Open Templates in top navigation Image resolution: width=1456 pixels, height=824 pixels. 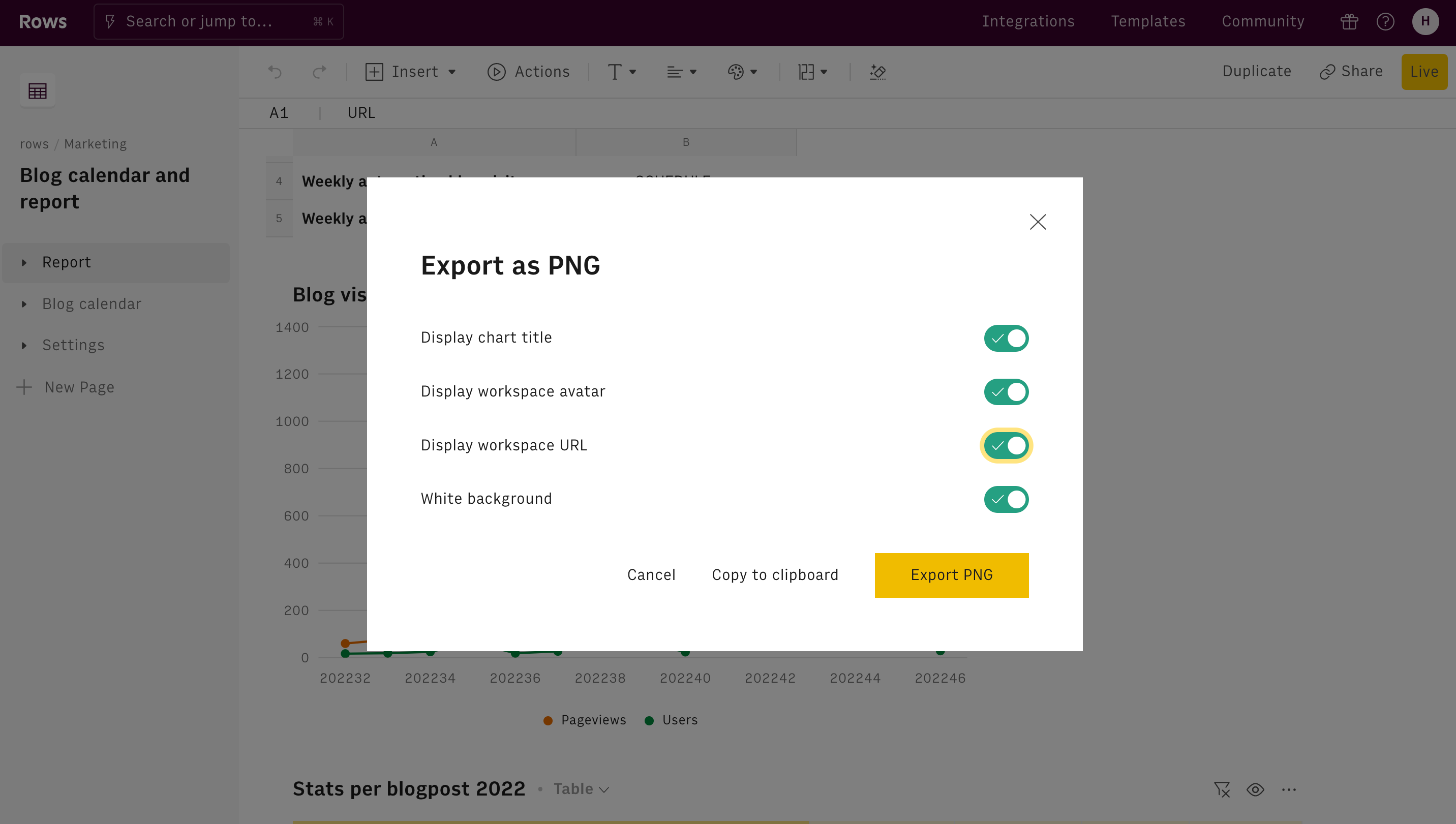click(x=1147, y=21)
